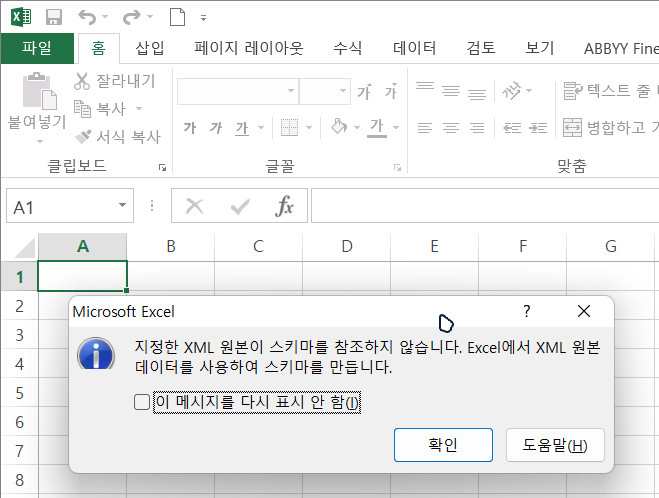The image size is (659, 498).
Task: Click the formula bar input area
Action: [485, 206]
